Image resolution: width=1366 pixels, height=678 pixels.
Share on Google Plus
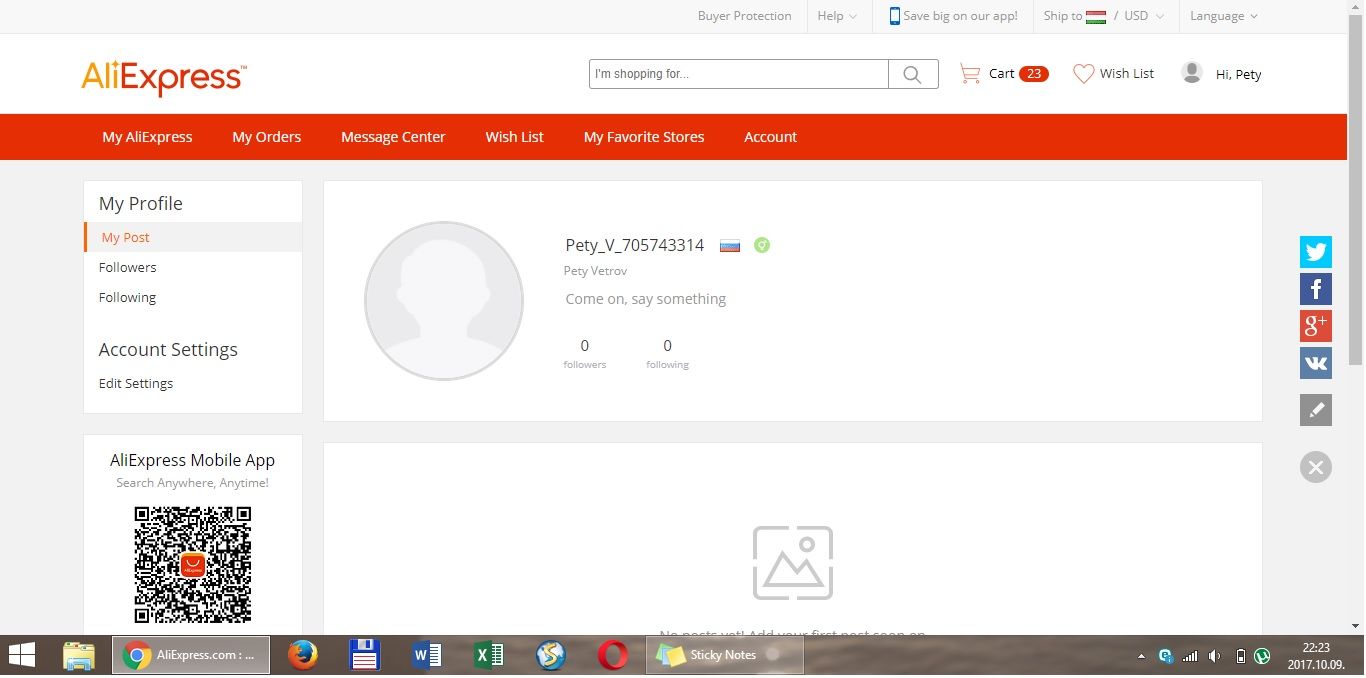coord(1315,326)
